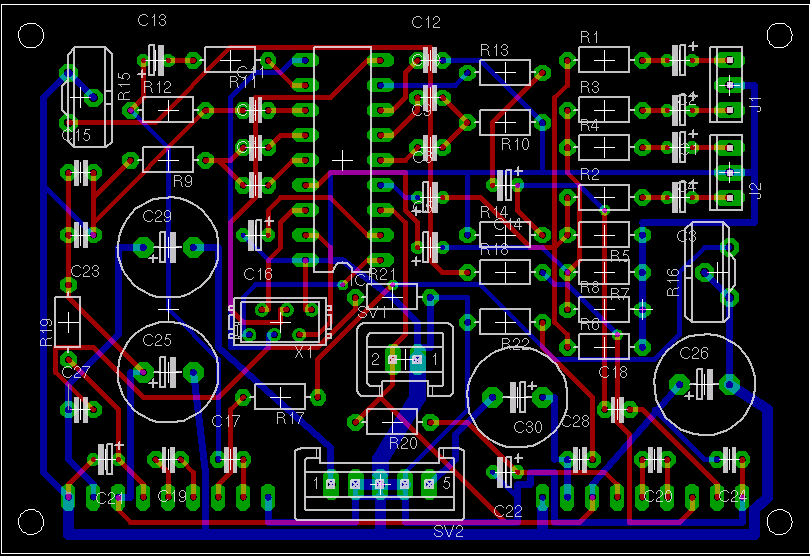The height and width of the screenshot is (556, 810).
Task: Click pin 1 of the SV2 connector
Action: point(331,484)
